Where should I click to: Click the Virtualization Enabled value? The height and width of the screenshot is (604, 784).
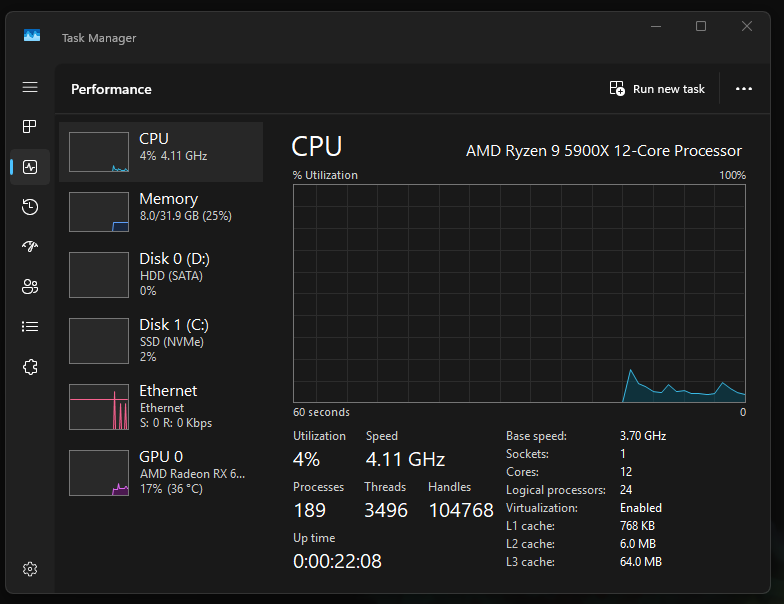[641, 508]
